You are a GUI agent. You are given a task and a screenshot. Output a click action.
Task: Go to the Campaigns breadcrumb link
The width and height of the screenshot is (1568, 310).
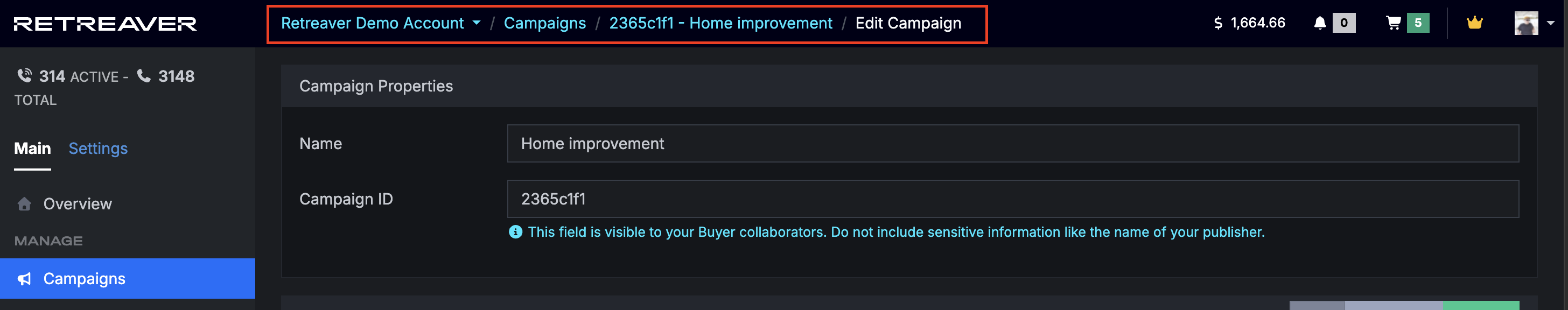(544, 23)
